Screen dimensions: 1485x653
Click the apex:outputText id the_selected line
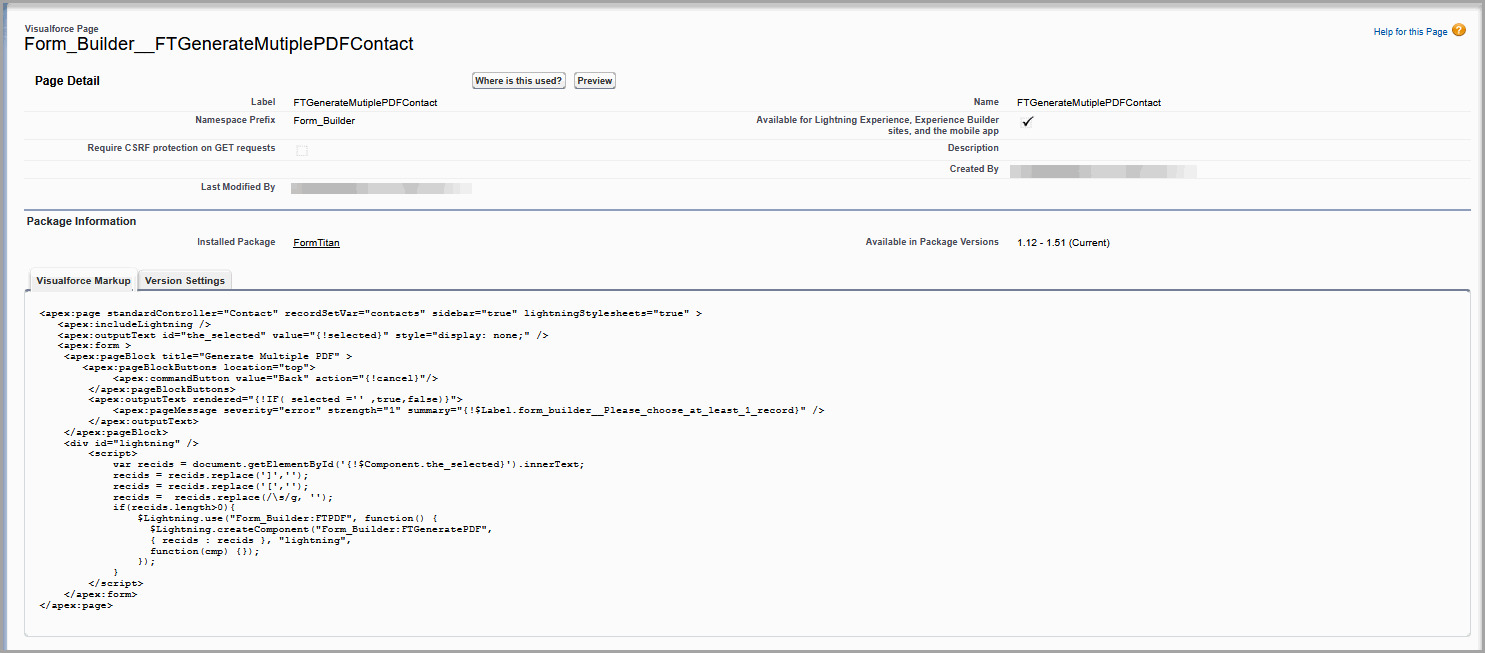(x=303, y=335)
